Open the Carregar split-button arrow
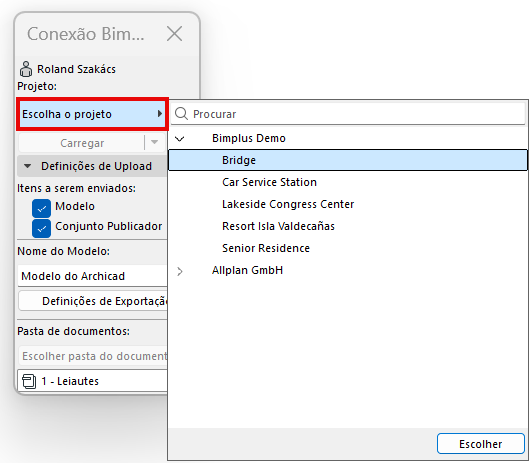 (x=154, y=143)
